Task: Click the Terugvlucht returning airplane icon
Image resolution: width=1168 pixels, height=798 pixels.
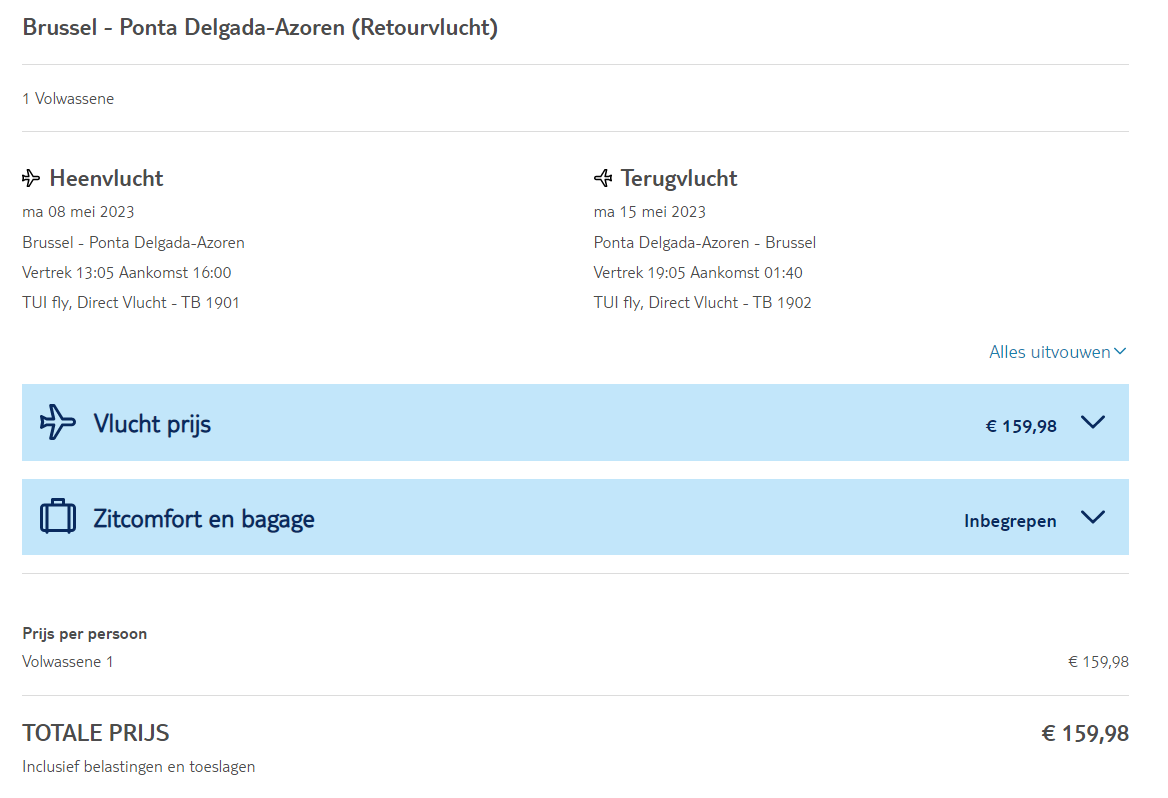Action: click(603, 179)
